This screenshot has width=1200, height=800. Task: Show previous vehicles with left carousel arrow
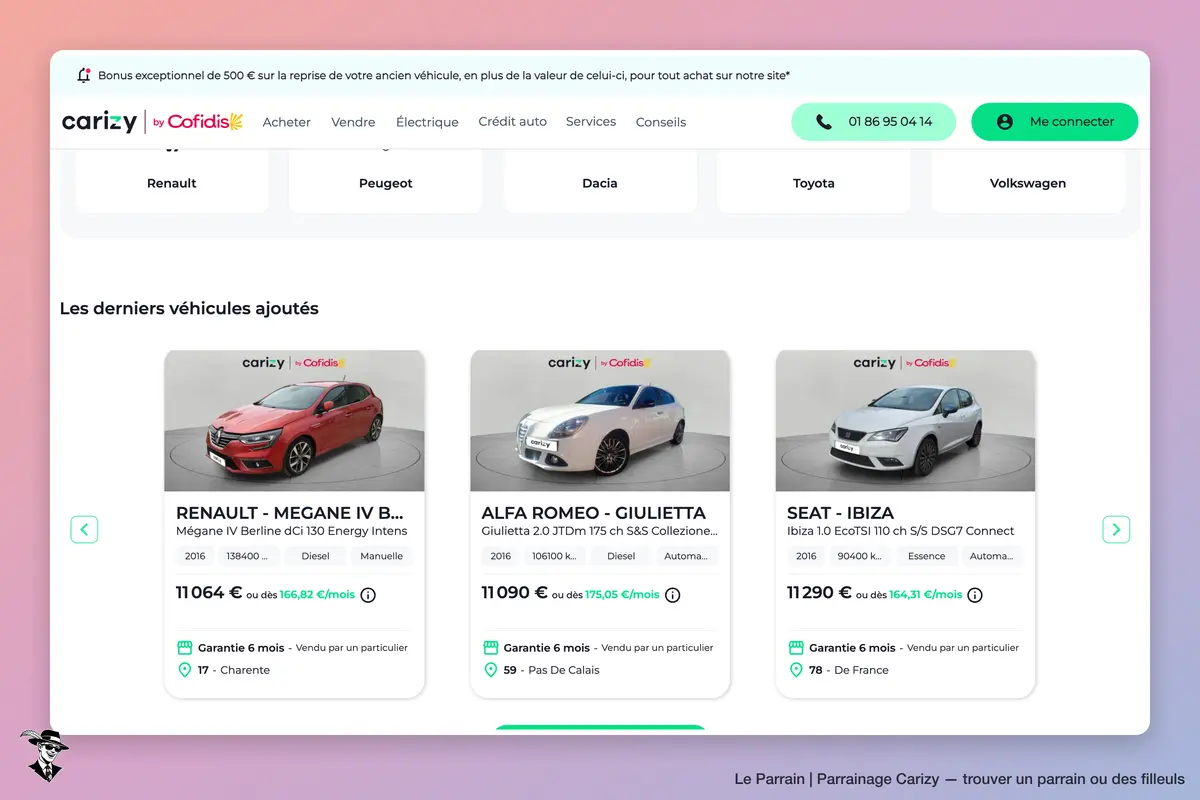pyautogui.click(x=84, y=529)
